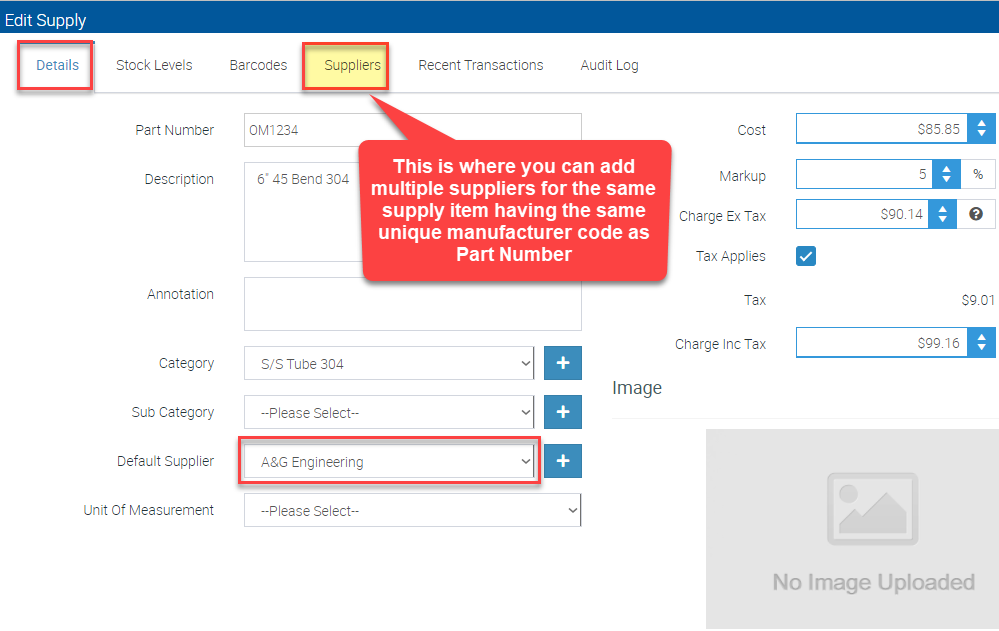Click the Cost spinner arrows
The width and height of the screenshot is (999, 631).
tap(981, 129)
